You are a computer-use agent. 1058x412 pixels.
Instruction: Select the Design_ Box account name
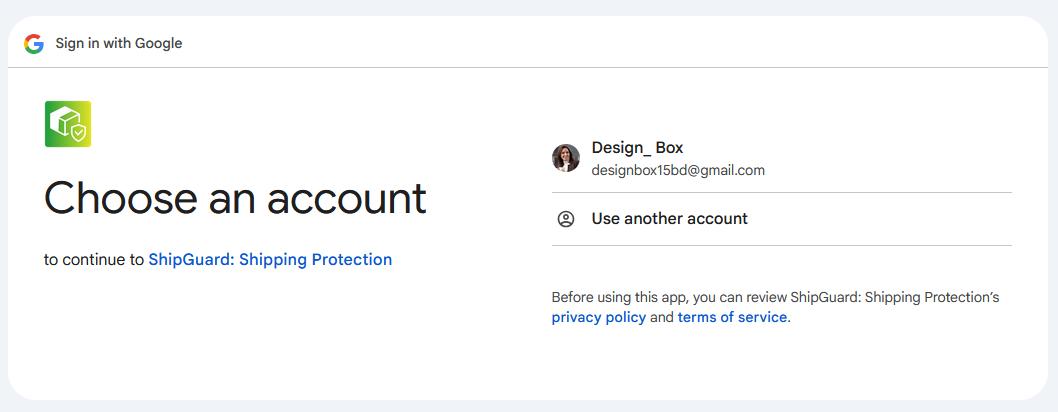click(637, 148)
